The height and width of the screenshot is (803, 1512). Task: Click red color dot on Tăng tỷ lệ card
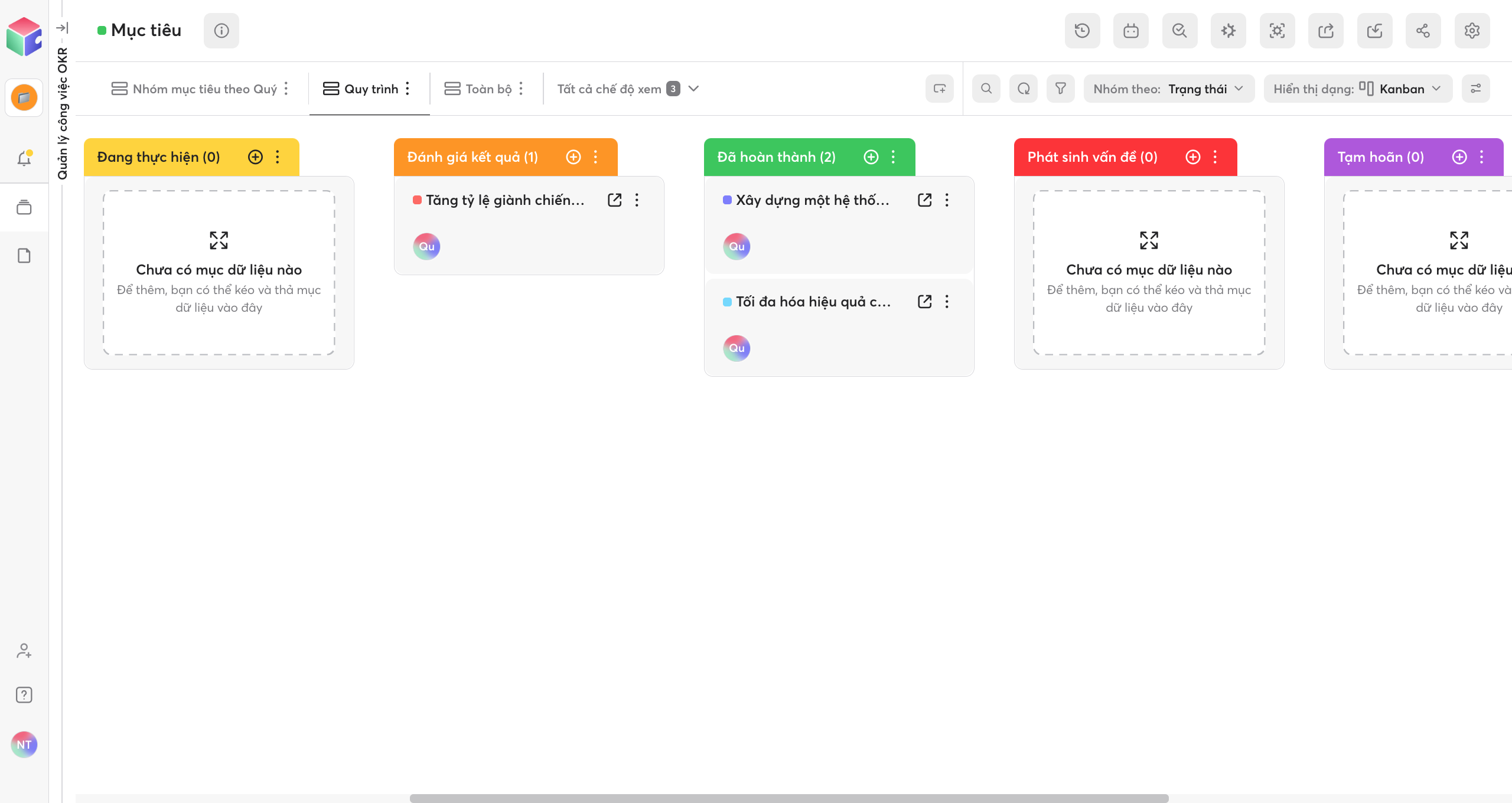pyautogui.click(x=417, y=200)
